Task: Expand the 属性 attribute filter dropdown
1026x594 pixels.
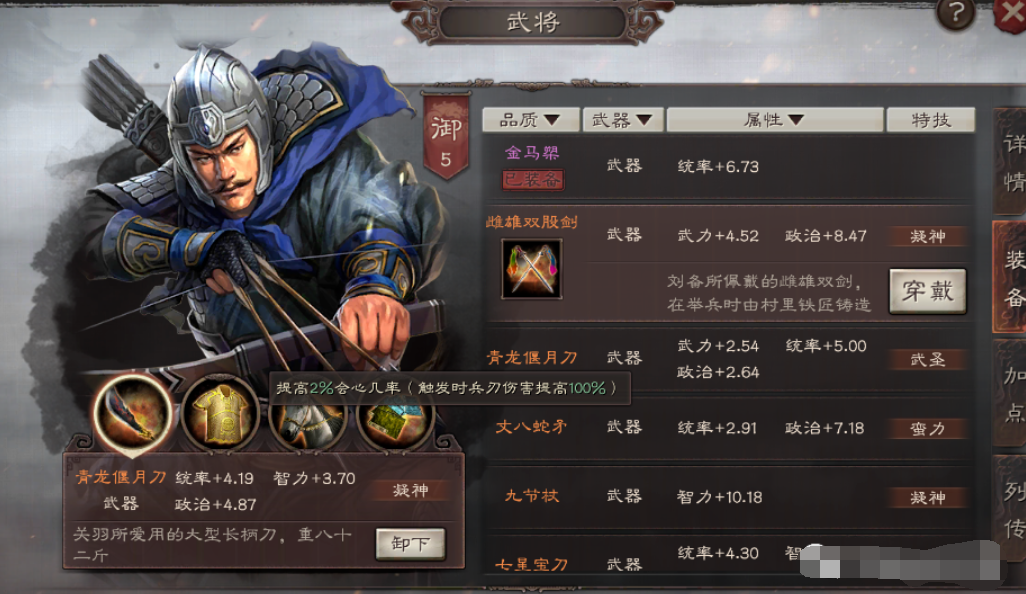Action: coord(775,120)
